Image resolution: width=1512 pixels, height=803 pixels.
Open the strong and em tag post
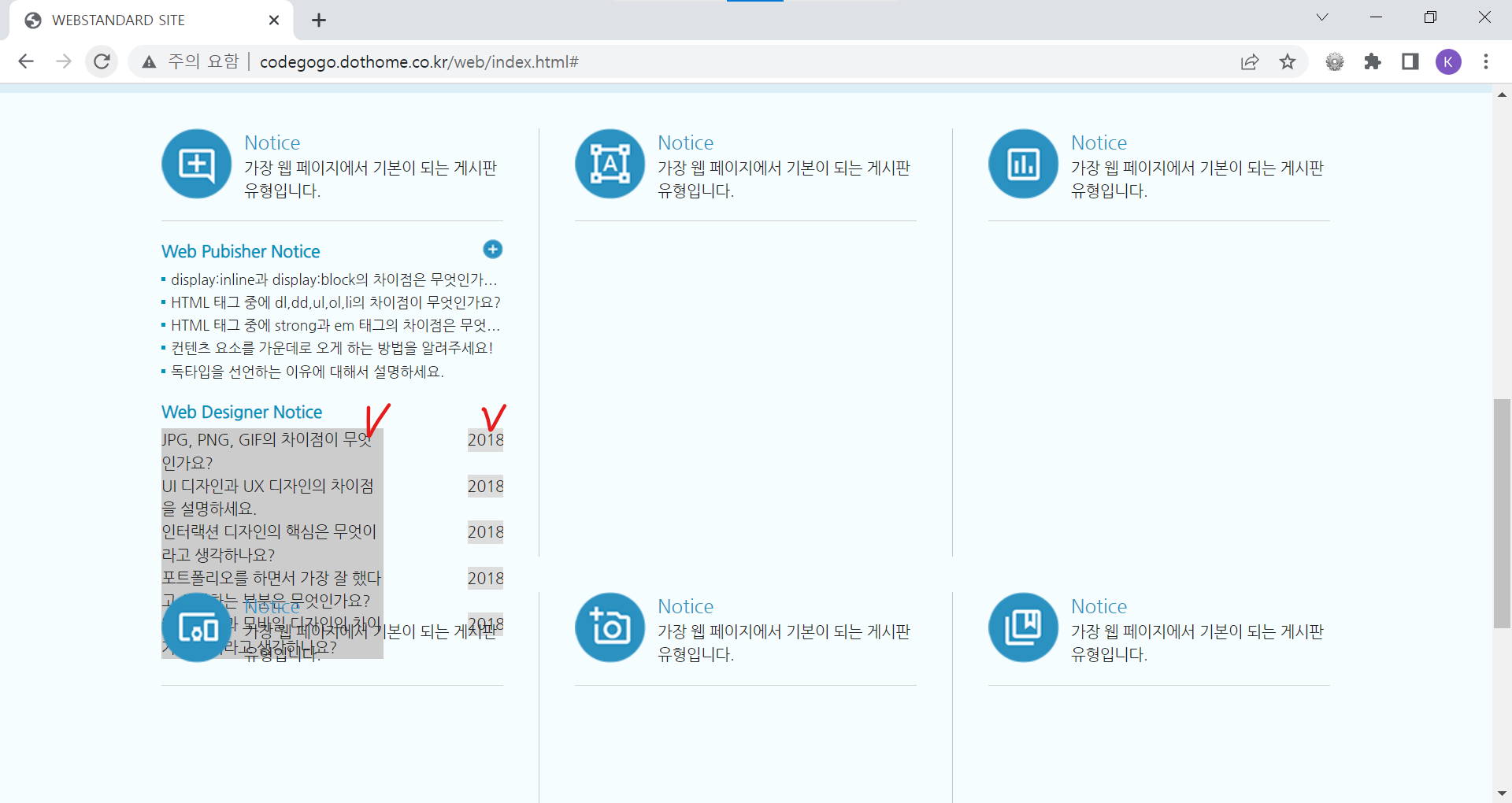(335, 325)
